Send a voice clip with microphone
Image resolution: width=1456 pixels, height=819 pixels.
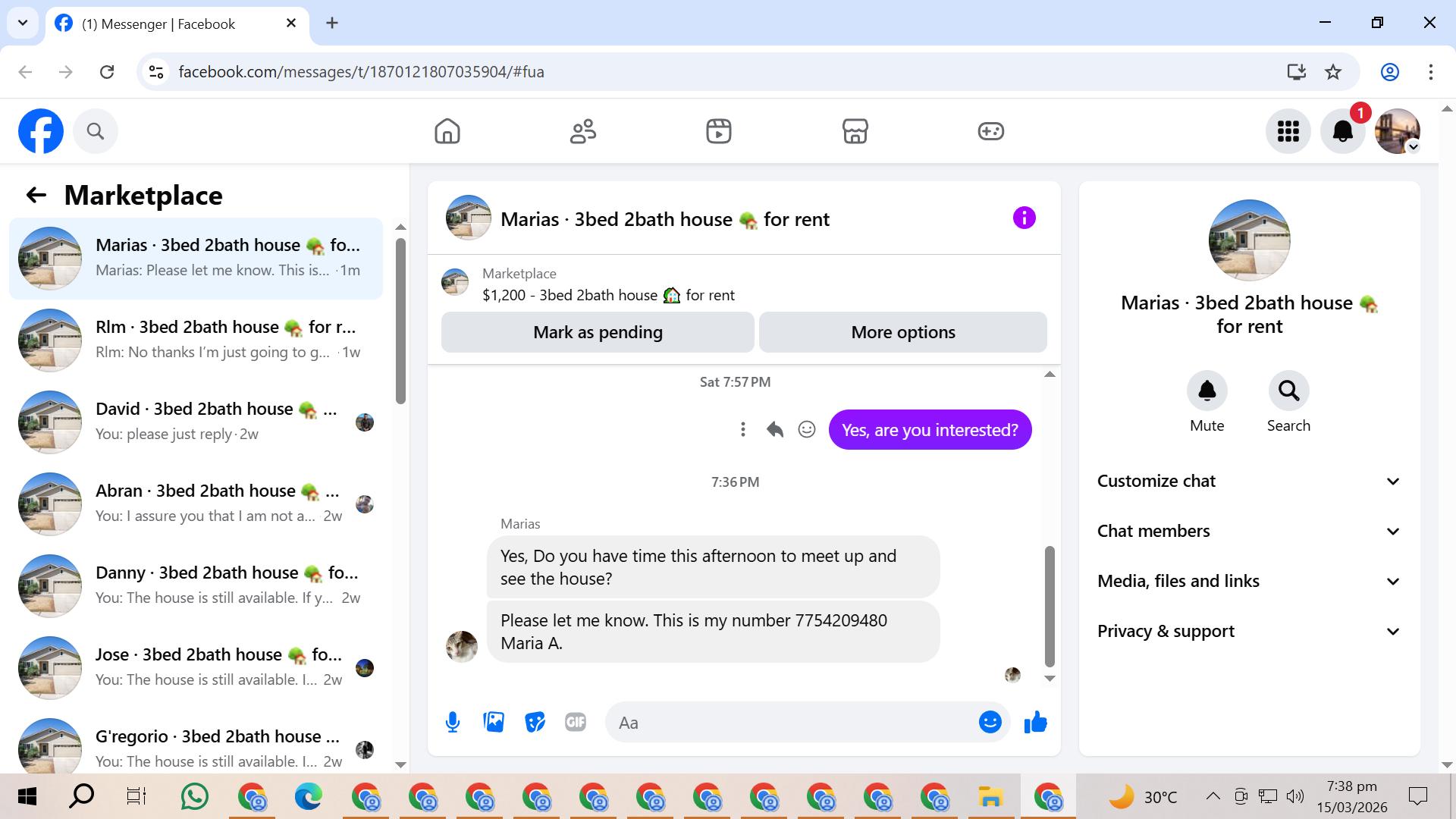[453, 723]
